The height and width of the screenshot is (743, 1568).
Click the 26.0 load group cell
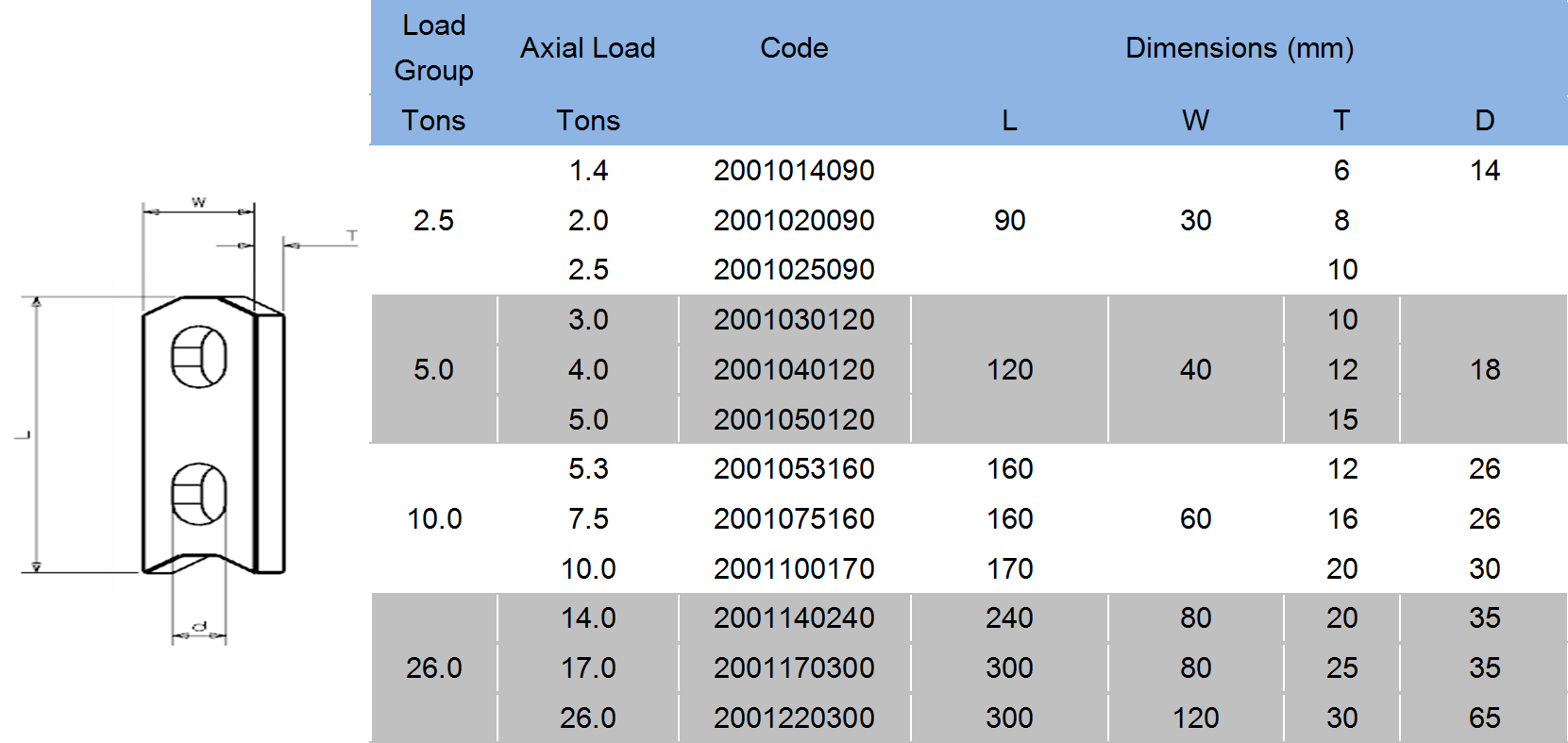click(x=433, y=667)
